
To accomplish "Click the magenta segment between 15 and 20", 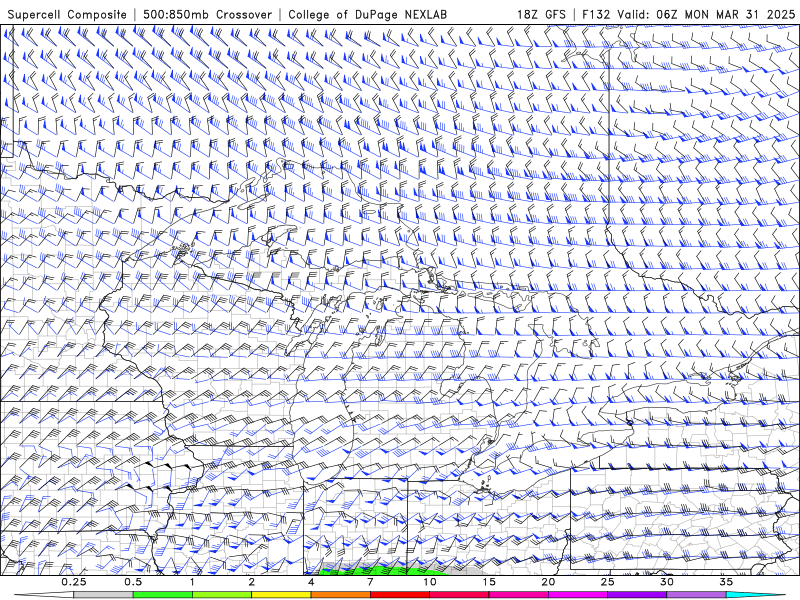I will (x=518, y=595).
